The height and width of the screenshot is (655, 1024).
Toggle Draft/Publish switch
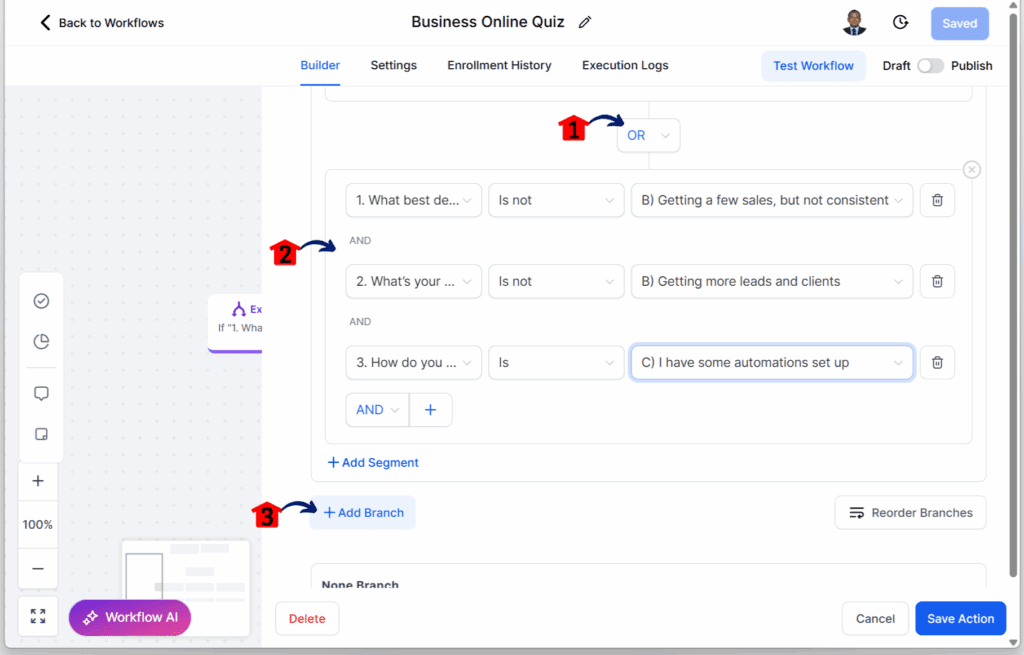(x=930, y=66)
